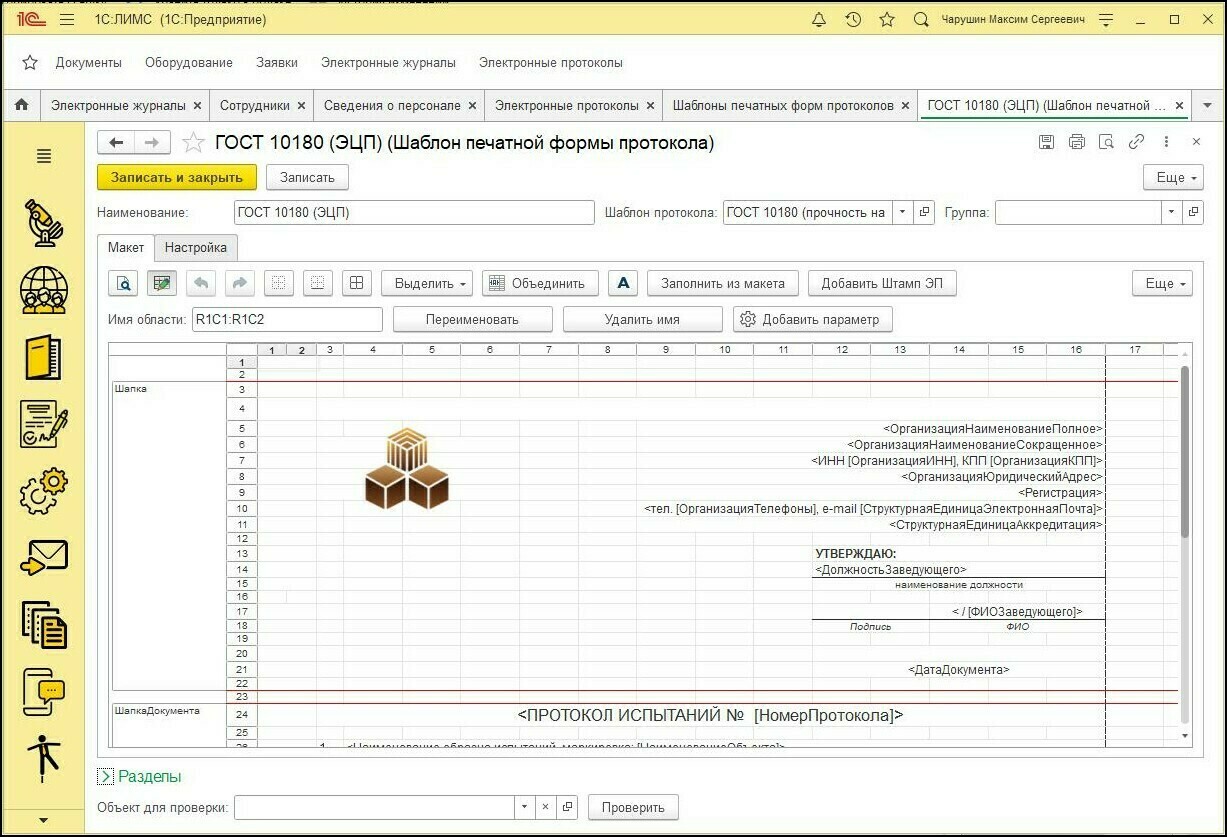Open the yellow book sidebar section
This screenshot has height=837, width=1227.
(44, 358)
